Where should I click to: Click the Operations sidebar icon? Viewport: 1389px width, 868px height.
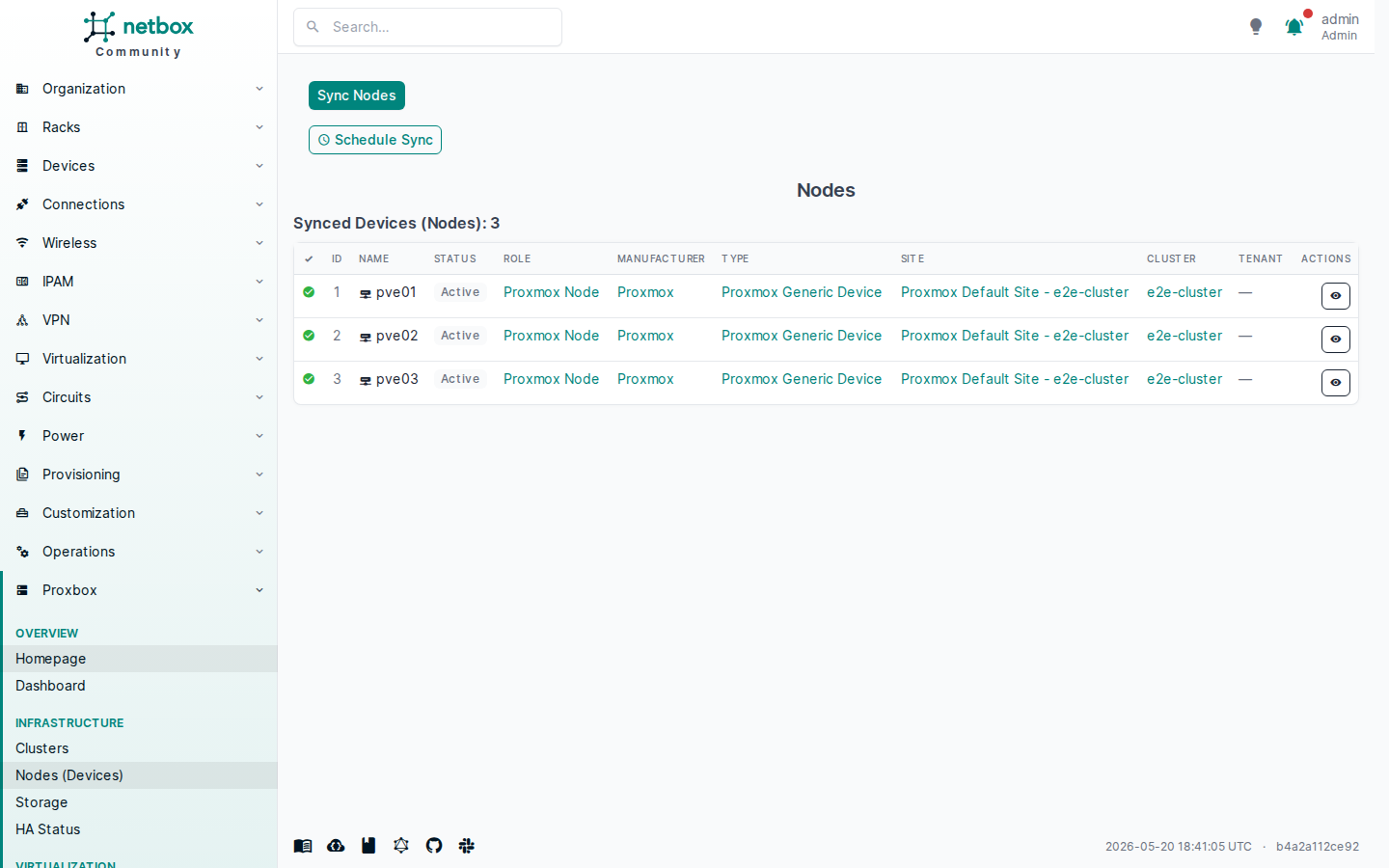point(22,552)
